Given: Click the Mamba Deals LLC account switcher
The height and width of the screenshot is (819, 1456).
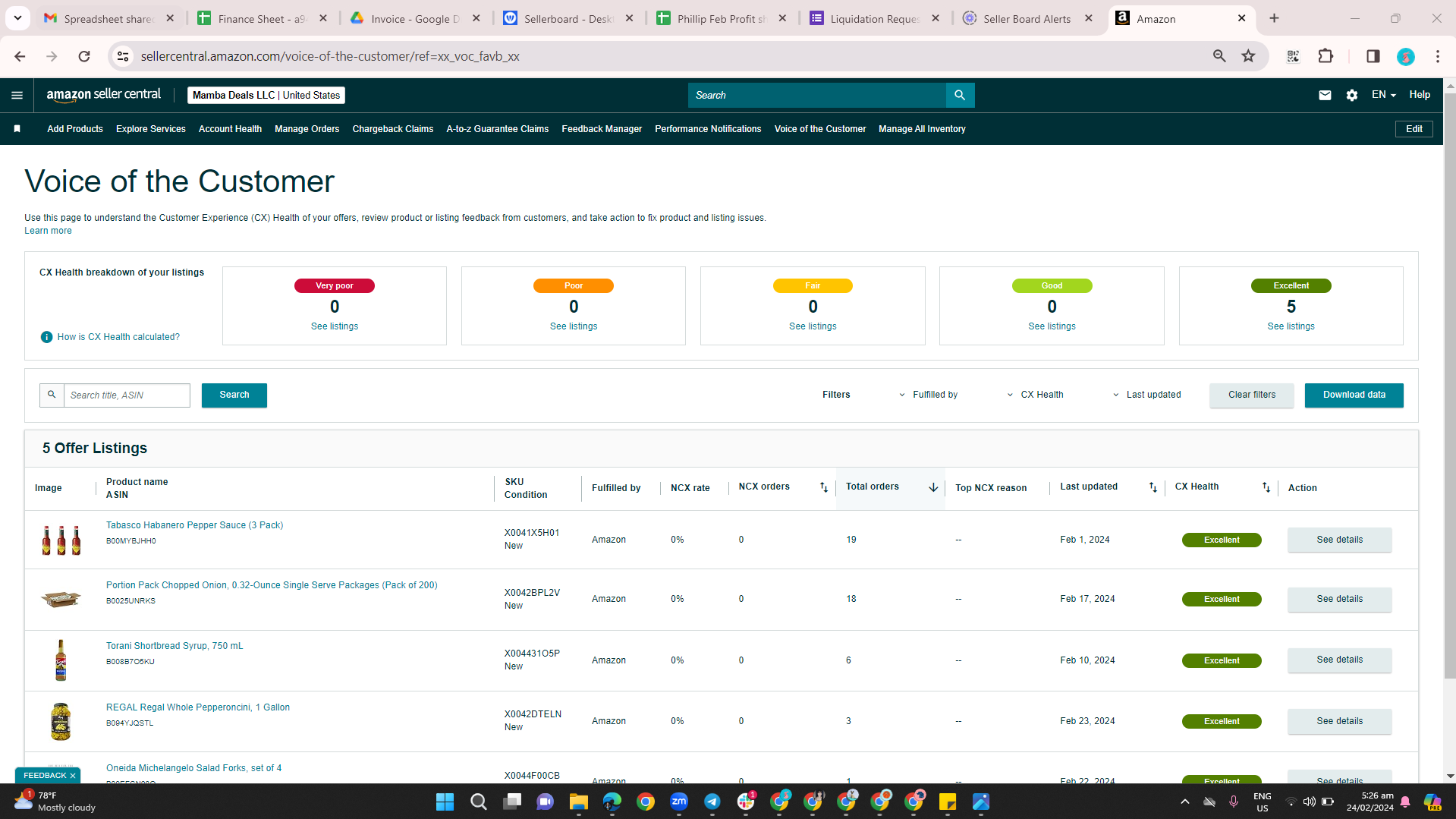Looking at the screenshot, I should [x=266, y=95].
